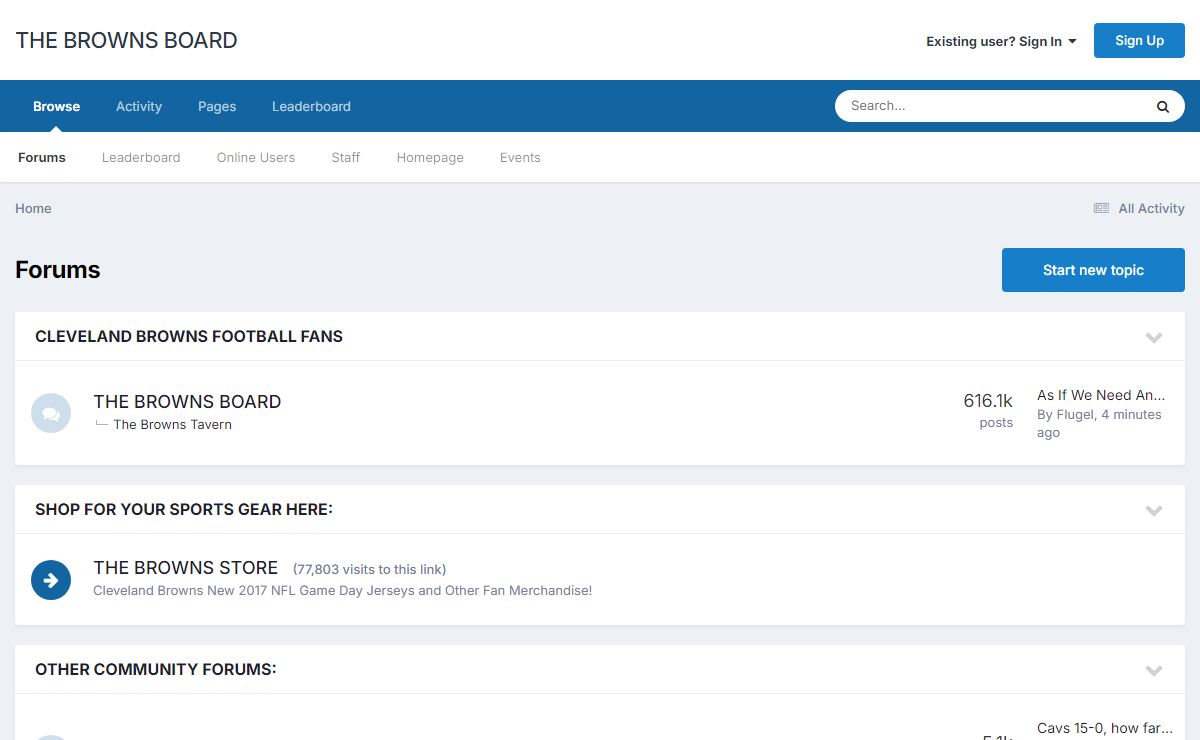Select Leaderboard in the sub-menu

coord(141,157)
